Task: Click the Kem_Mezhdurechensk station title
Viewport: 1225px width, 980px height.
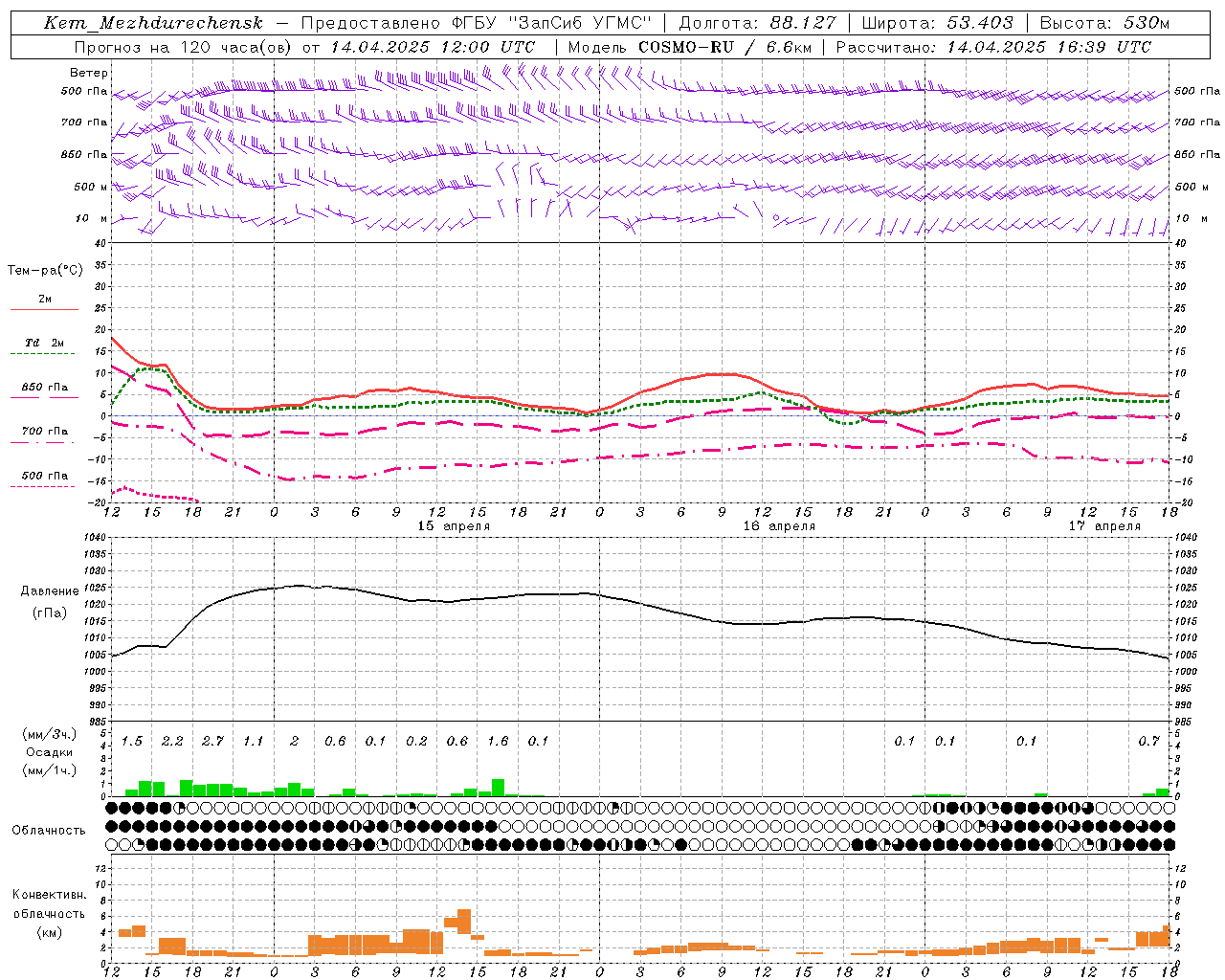Action: (153, 23)
